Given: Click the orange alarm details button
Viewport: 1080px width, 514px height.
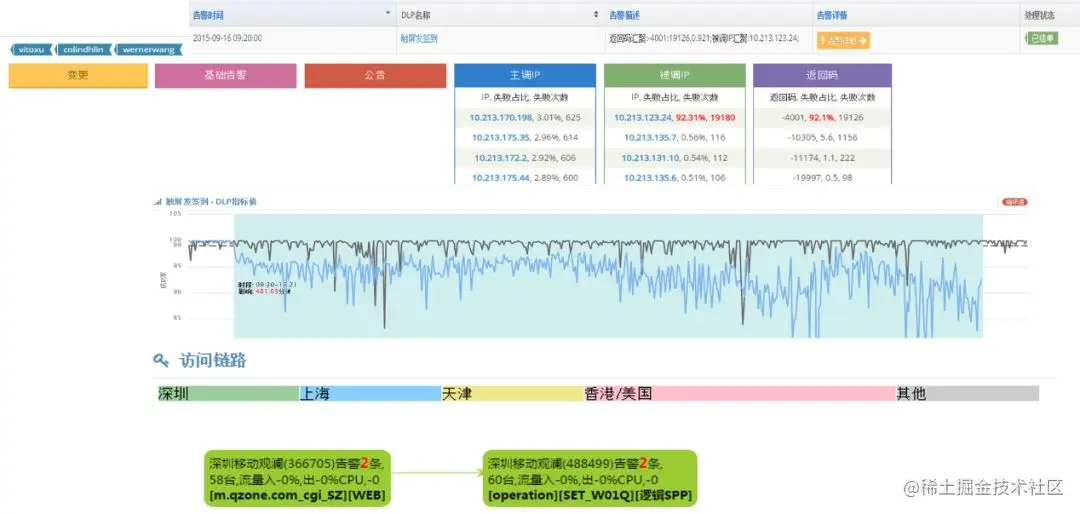Looking at the screenshot, I should [843, 40].
